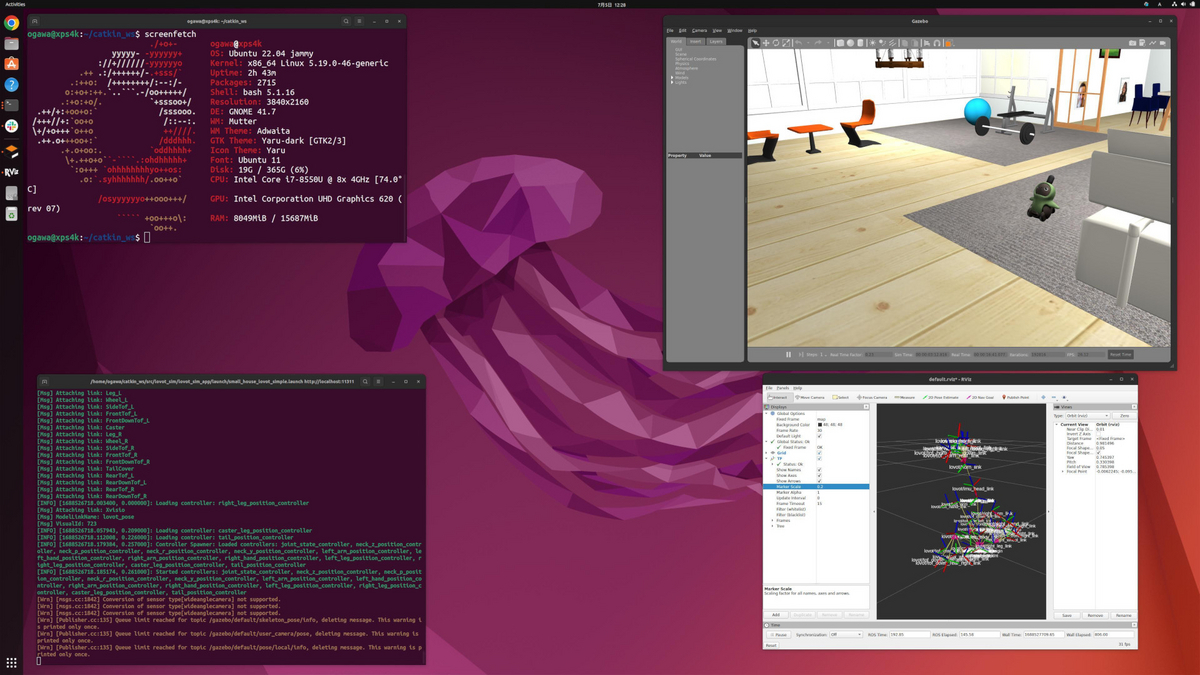Screen dimensions: 1200x675
Task: Expand the Grid display entry
Action: [x=766, y=453]
